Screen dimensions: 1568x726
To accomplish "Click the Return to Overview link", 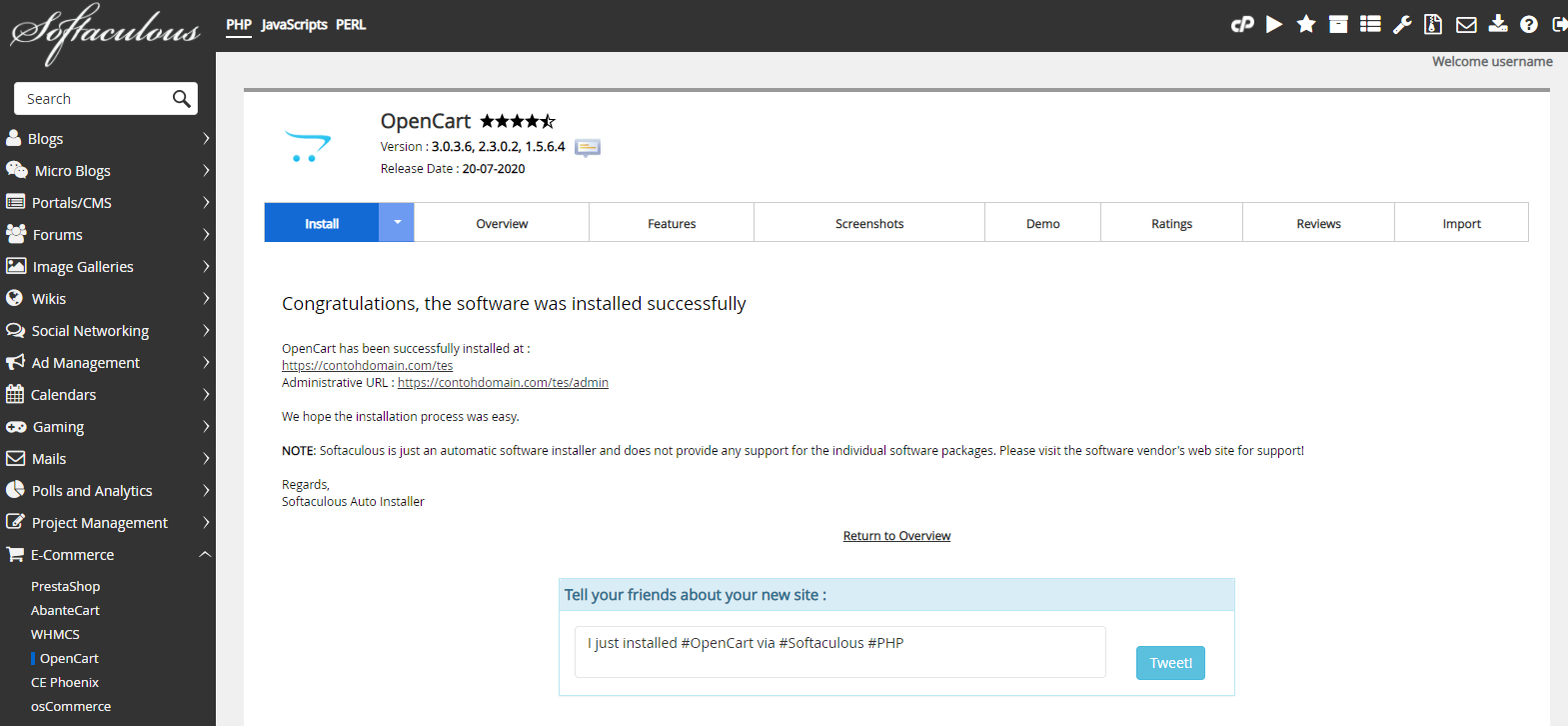I will click(896, 536).
